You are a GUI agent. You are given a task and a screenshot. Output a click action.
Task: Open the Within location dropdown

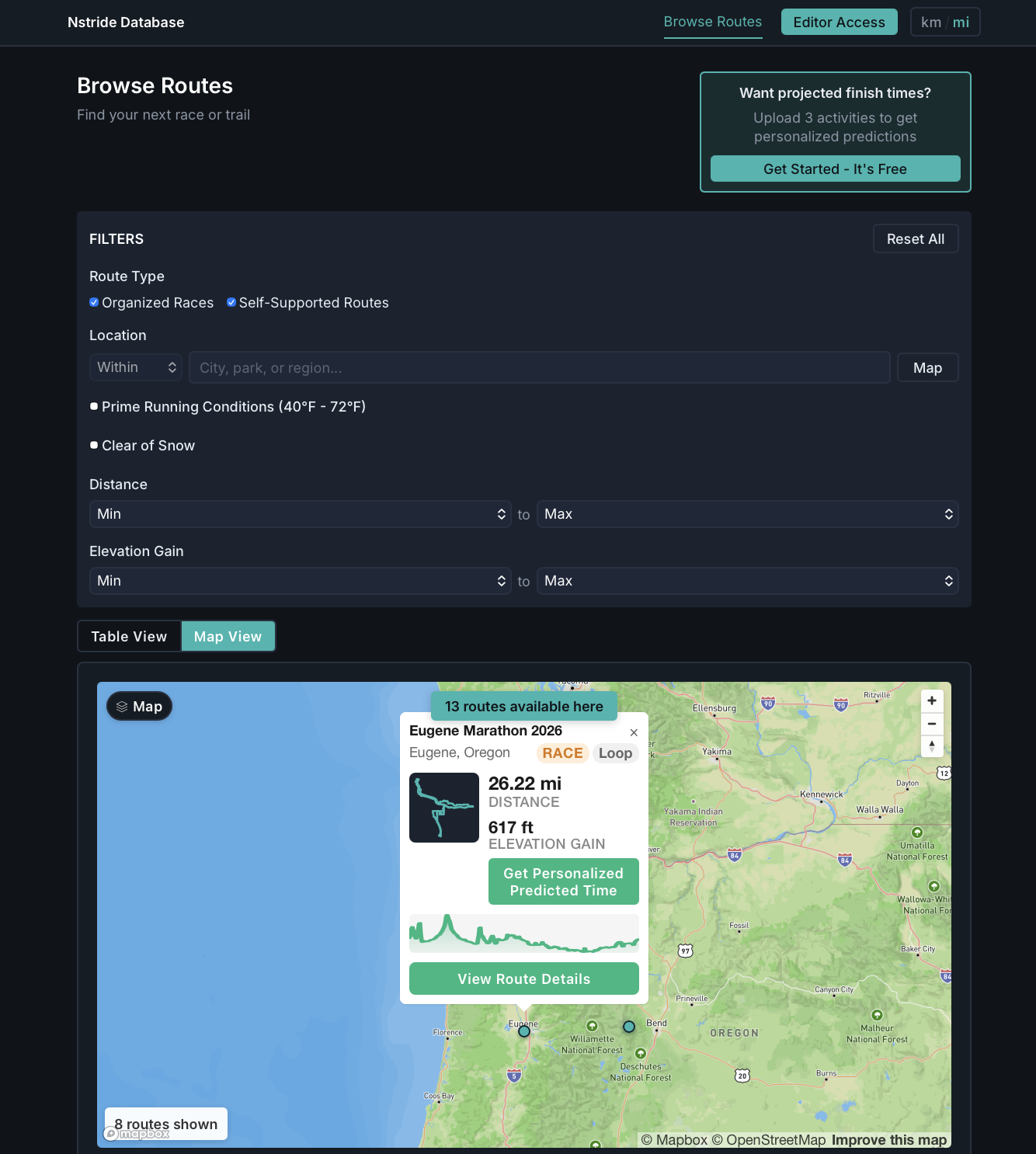135,367
